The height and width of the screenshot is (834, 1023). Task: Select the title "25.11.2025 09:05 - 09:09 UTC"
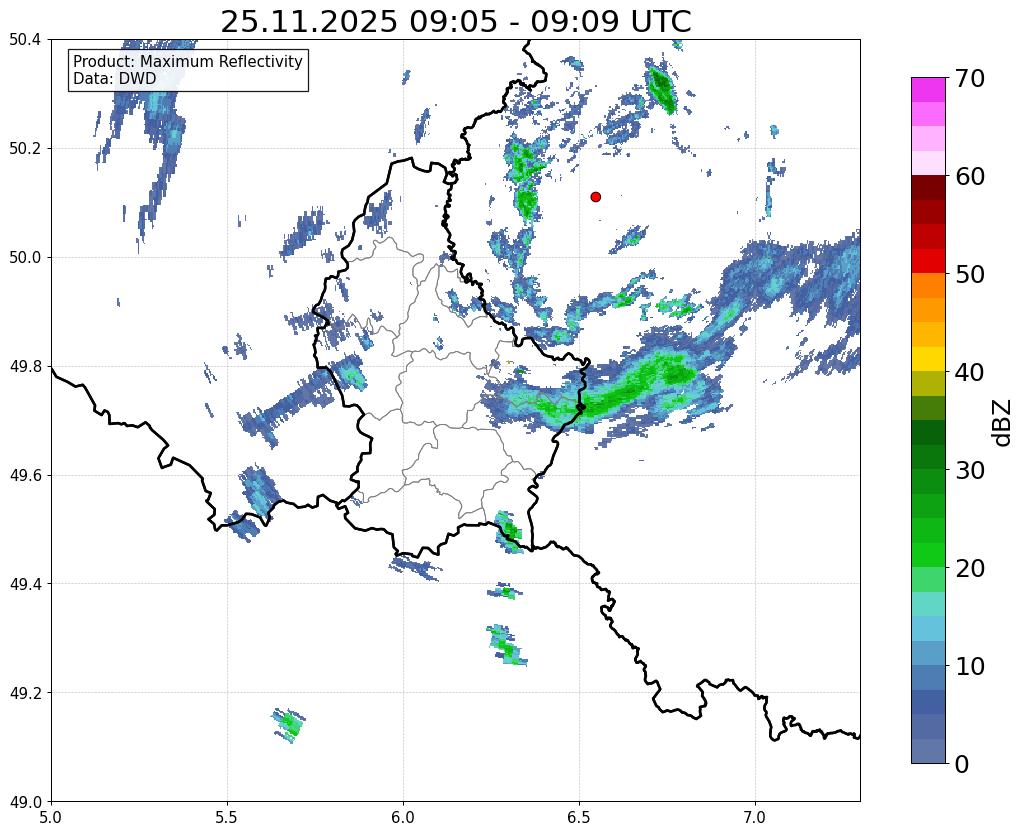455,22
